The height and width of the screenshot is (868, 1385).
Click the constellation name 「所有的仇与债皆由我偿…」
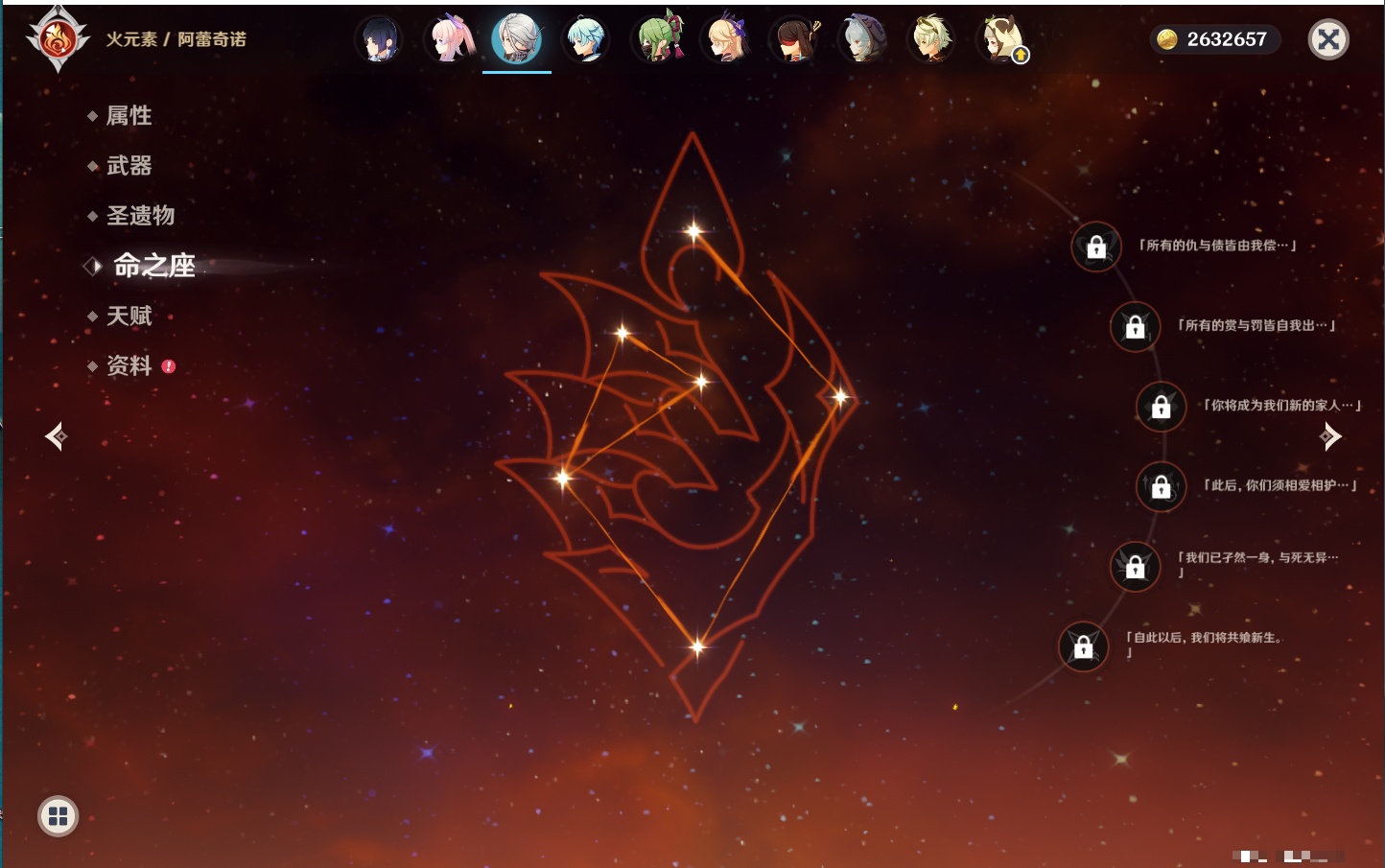pyautogui.click(x=1217, y=246)
